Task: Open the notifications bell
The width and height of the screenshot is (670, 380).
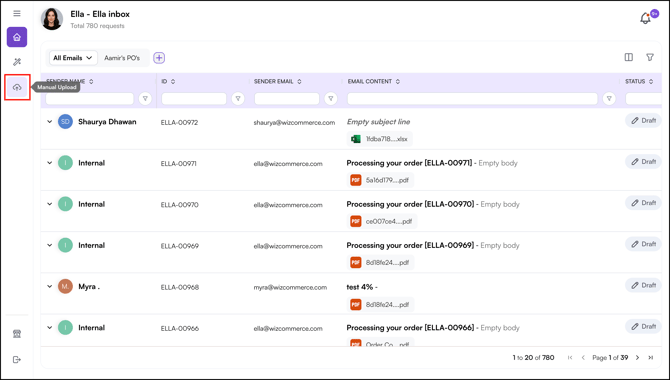Action: point(645,18)
